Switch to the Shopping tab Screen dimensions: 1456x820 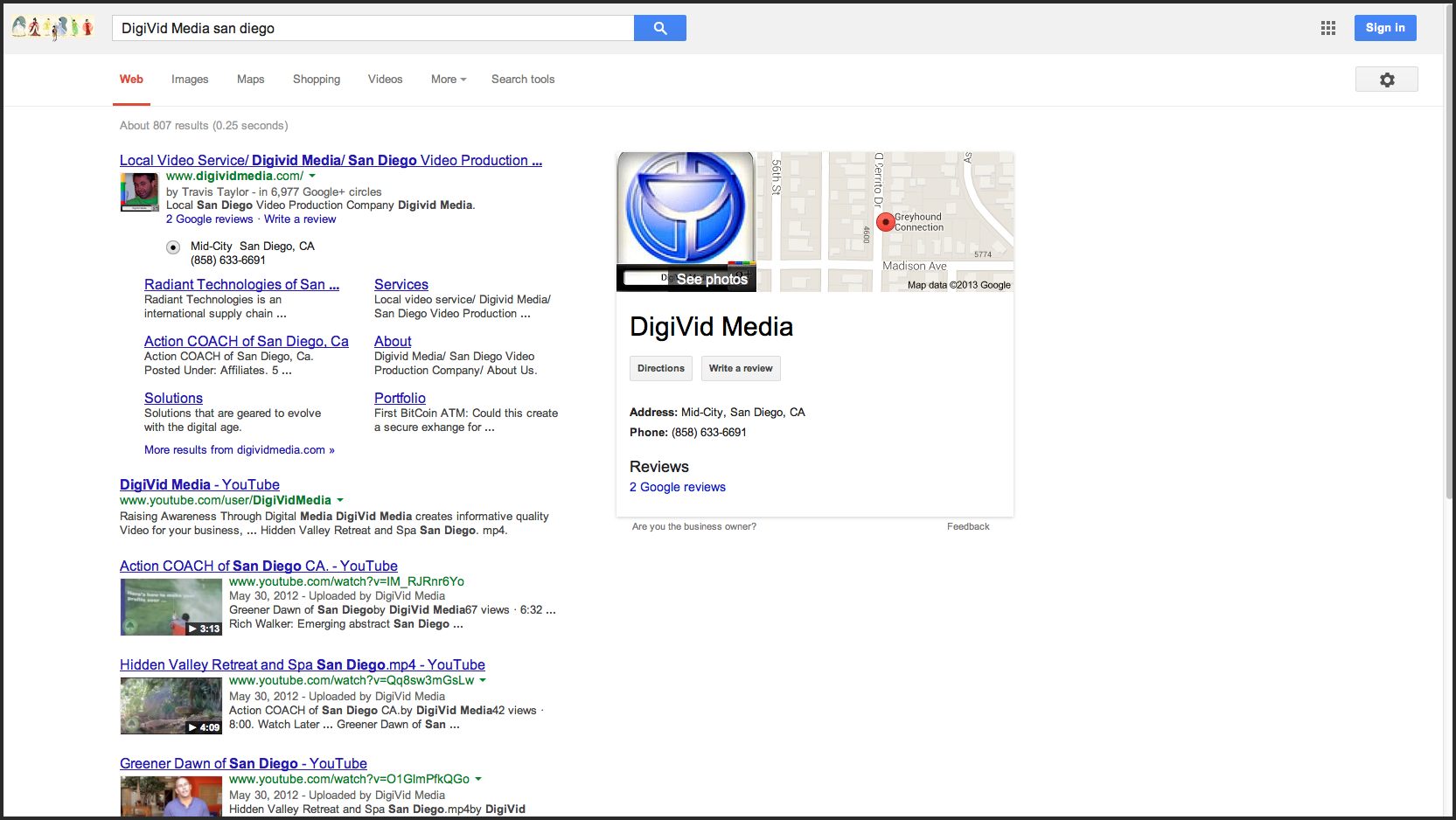317,80
